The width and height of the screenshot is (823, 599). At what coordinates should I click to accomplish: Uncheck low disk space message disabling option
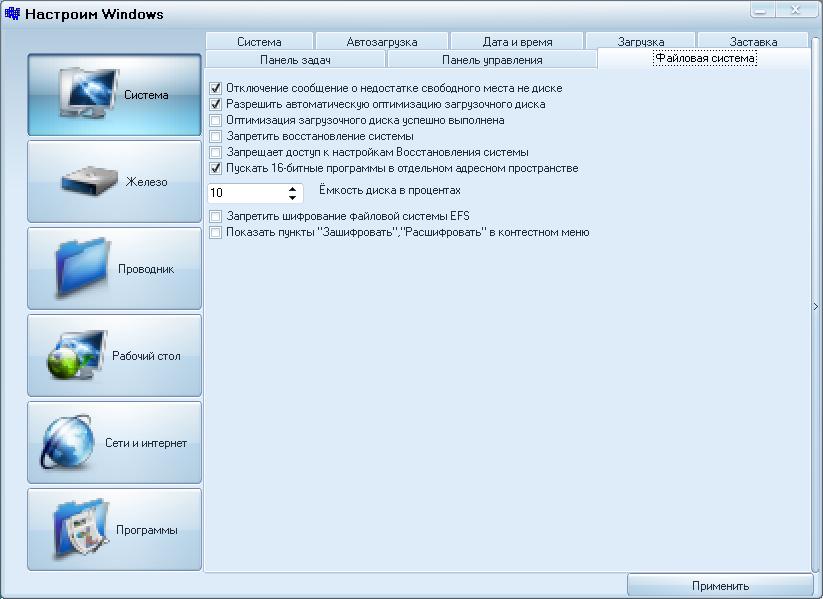[215, 88]
